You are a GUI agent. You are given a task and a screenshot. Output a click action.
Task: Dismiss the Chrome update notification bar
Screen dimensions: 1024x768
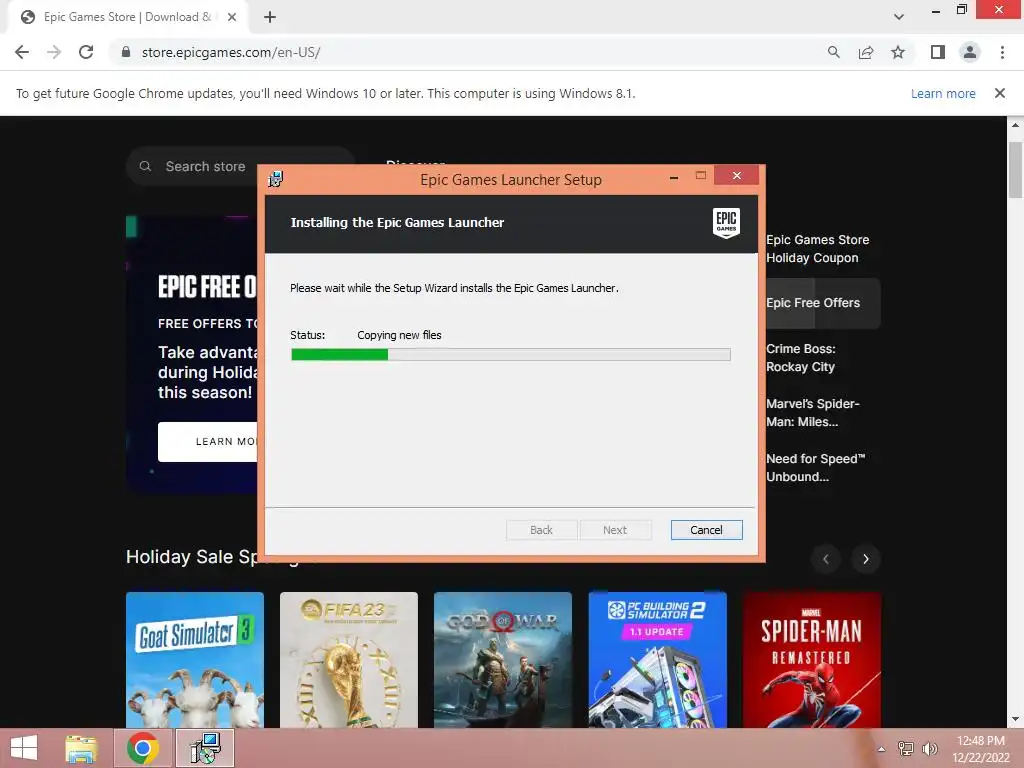click(x=1000, y=93)
